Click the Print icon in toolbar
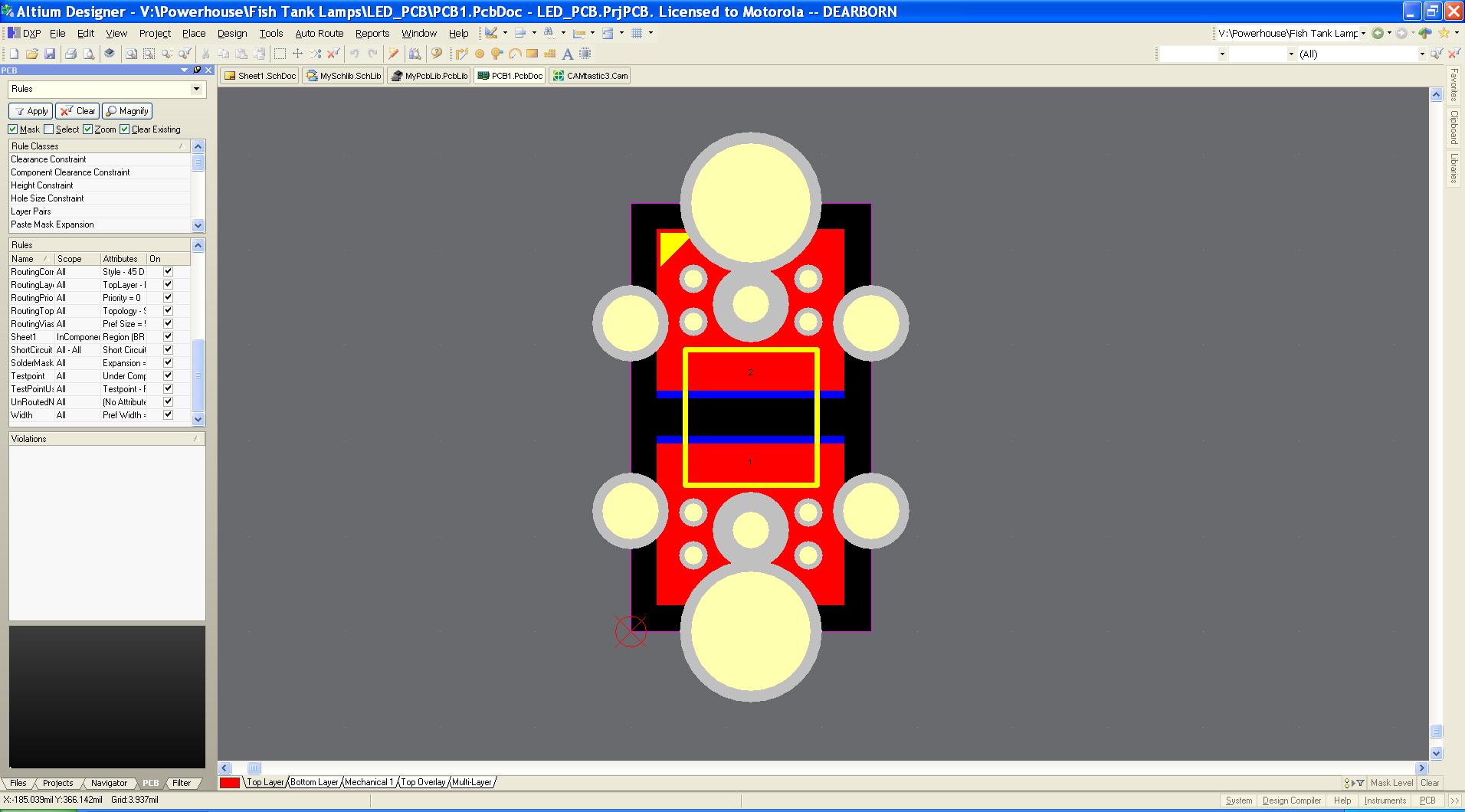The image size is (1465, 812). coord(70,54)
